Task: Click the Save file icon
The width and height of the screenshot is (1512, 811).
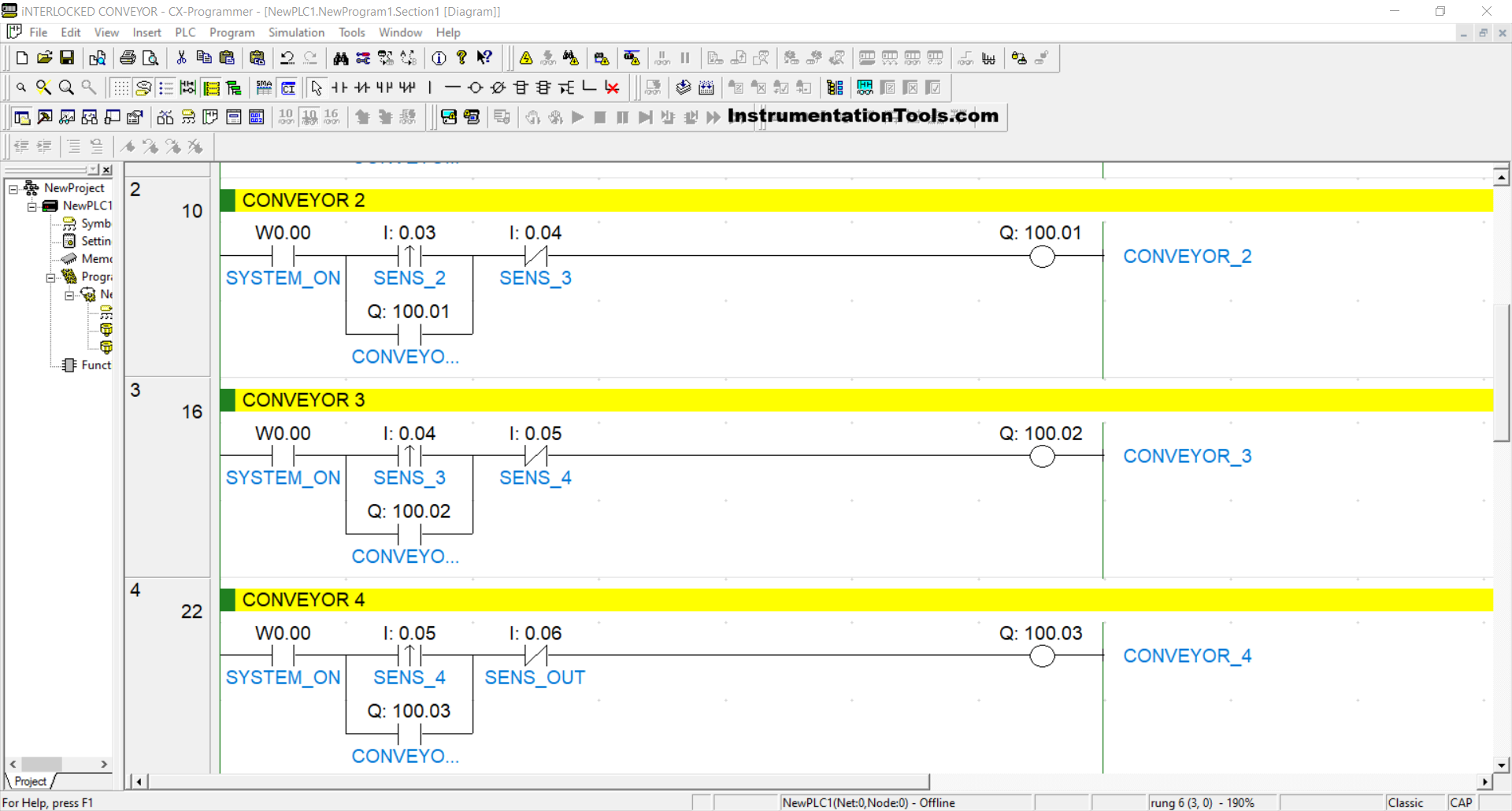Action: pos(67,58)
